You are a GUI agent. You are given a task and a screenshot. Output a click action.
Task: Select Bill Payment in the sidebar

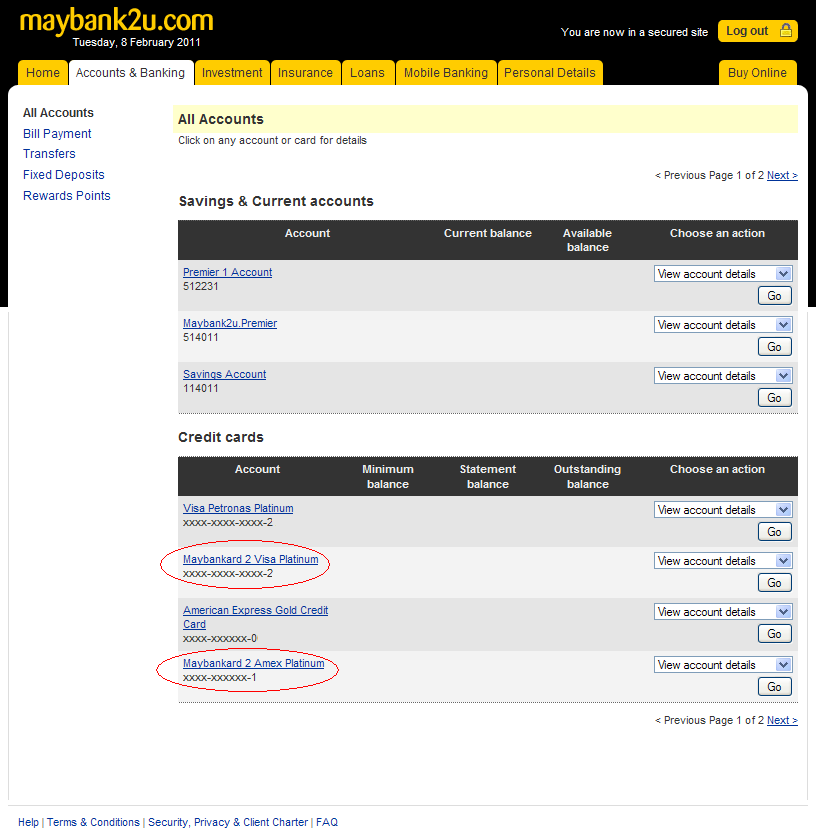[57, 134]
